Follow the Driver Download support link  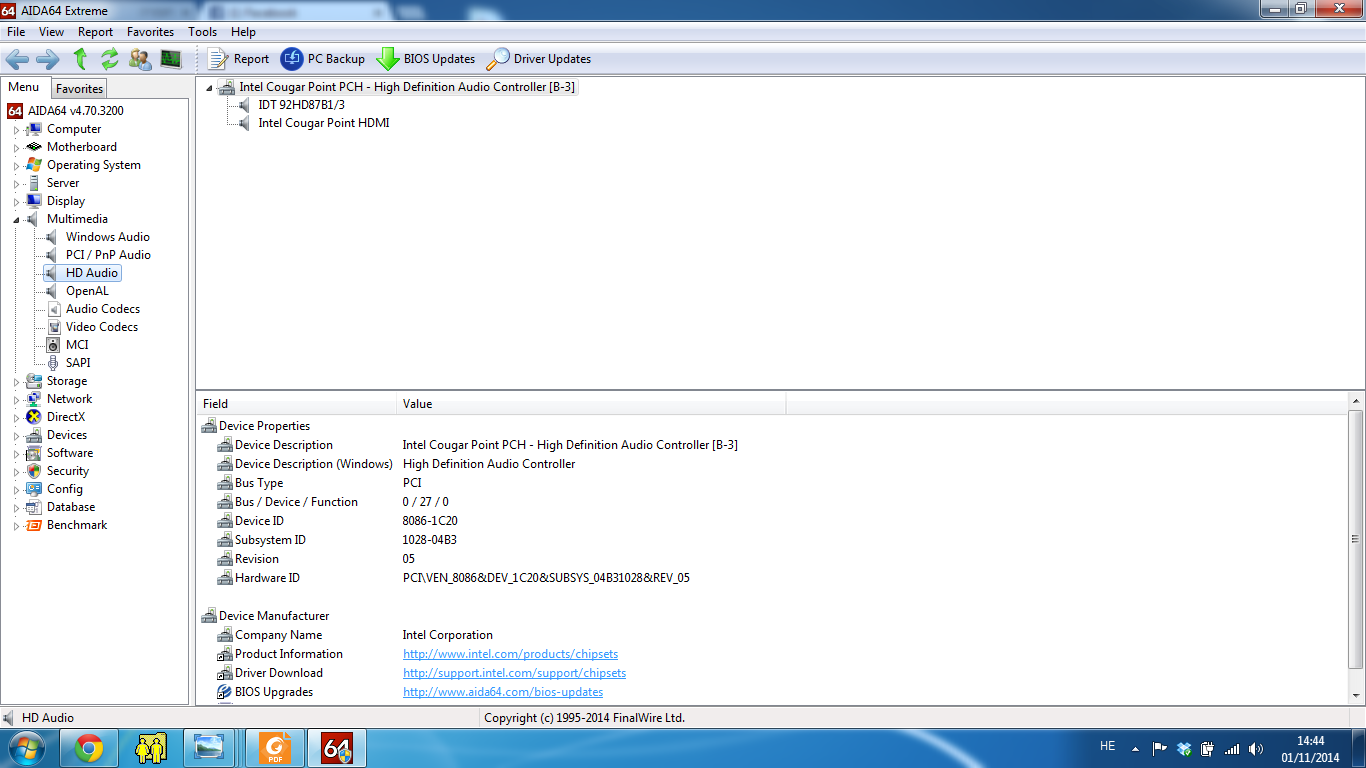tap(514, 673)
